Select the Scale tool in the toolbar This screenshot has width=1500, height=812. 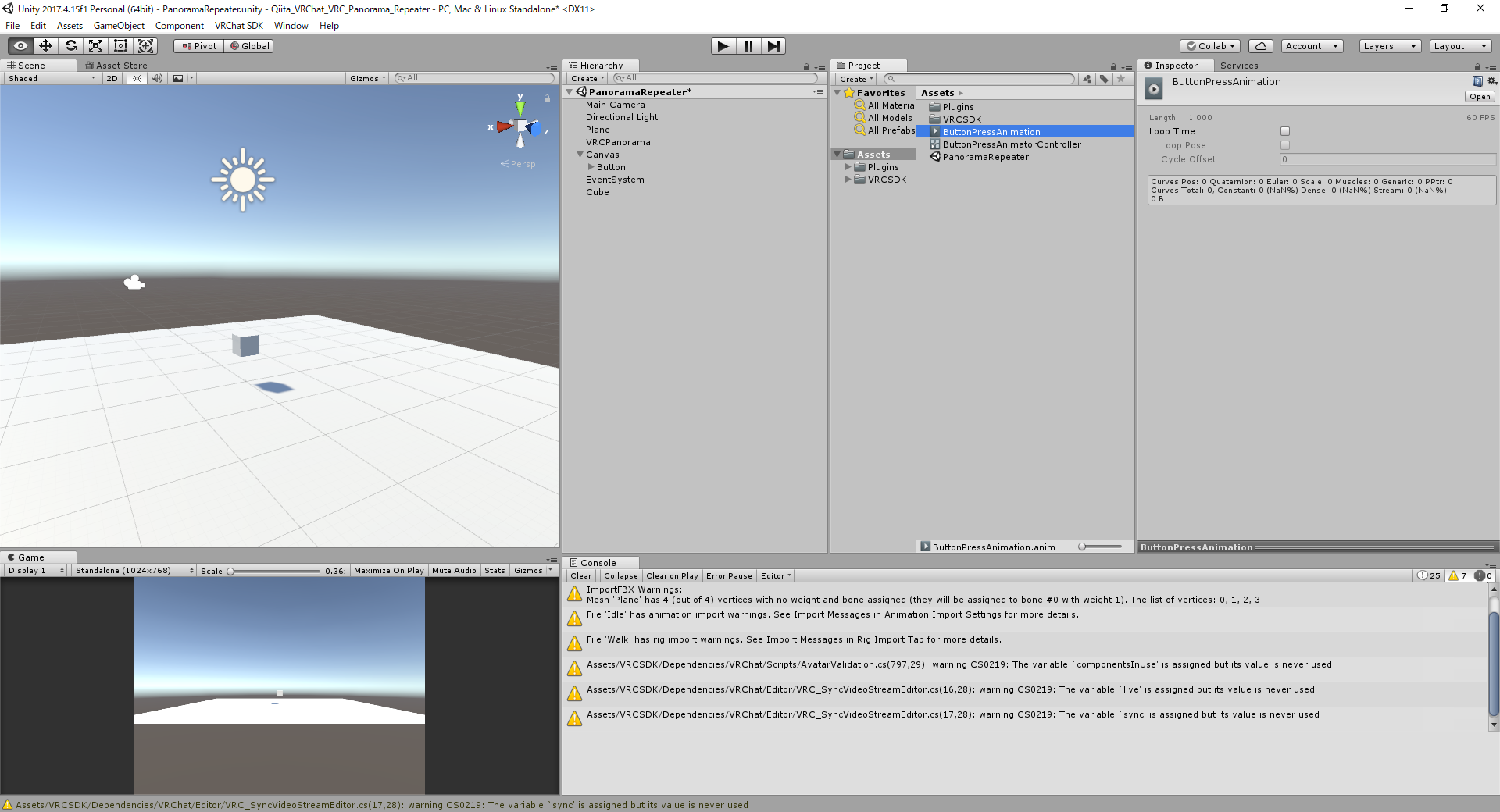(x=95, y=45)
